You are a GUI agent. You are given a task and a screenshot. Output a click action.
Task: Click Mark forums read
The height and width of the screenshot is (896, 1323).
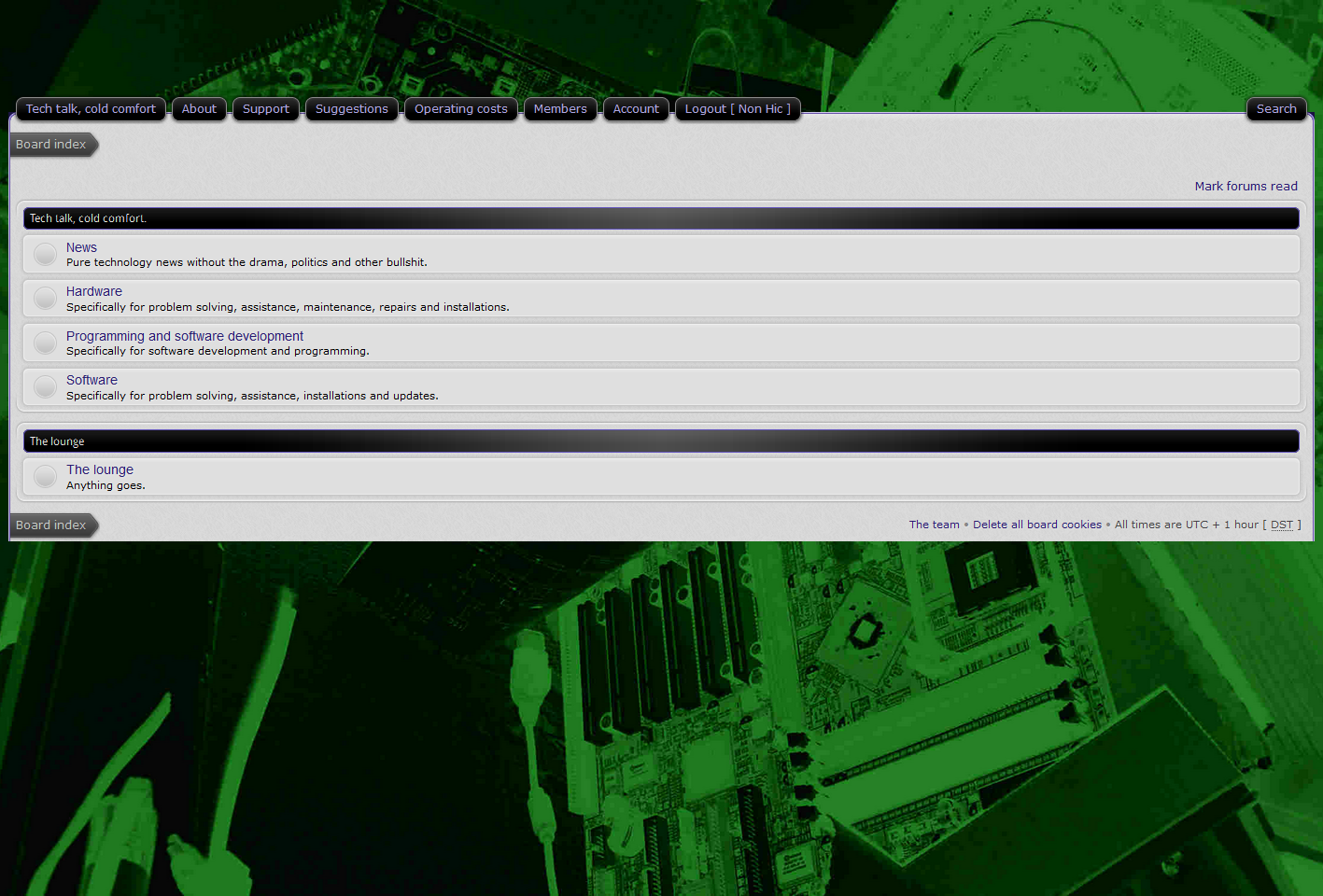tap(1246, 187)
